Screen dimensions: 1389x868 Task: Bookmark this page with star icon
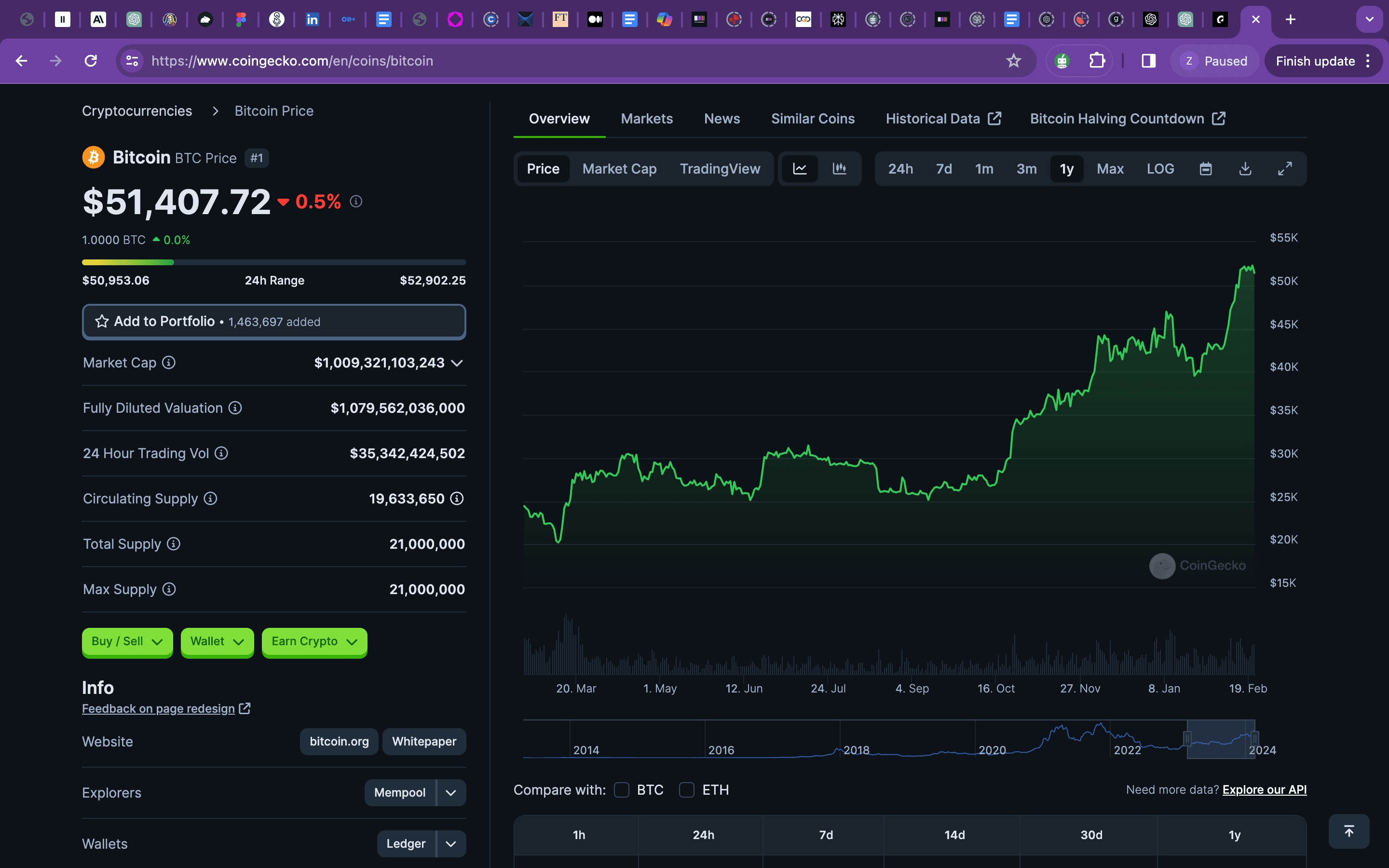pyautogui.click(x=1014, y=61)
